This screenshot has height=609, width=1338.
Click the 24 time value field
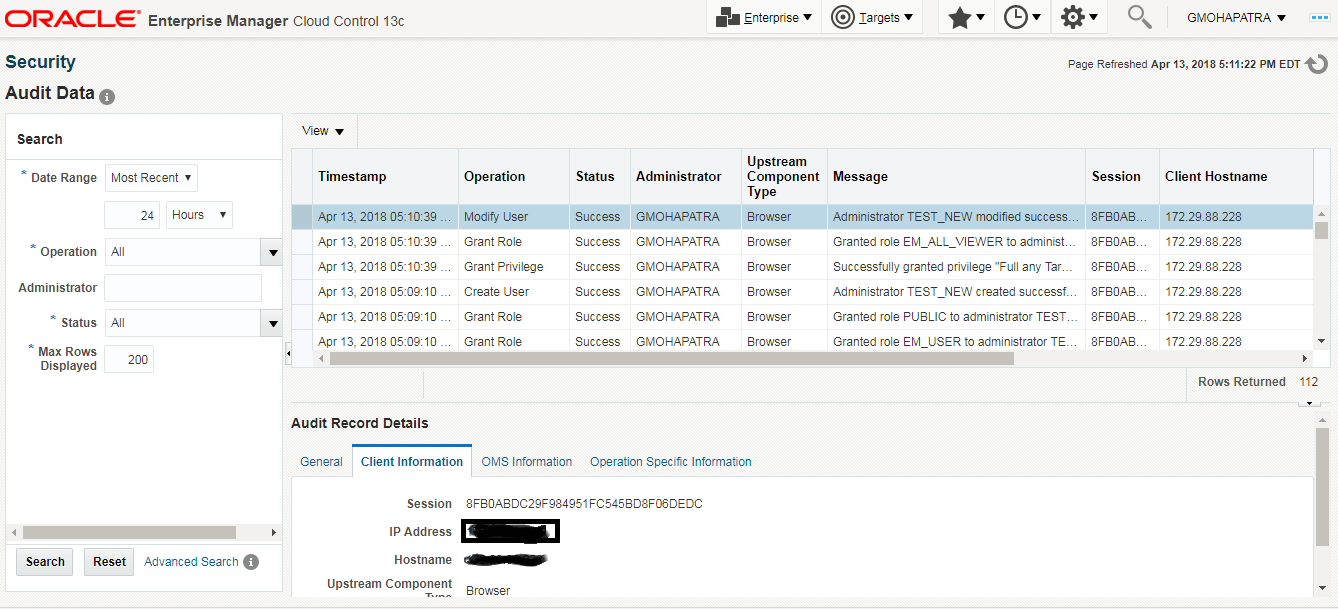point(132,215)
